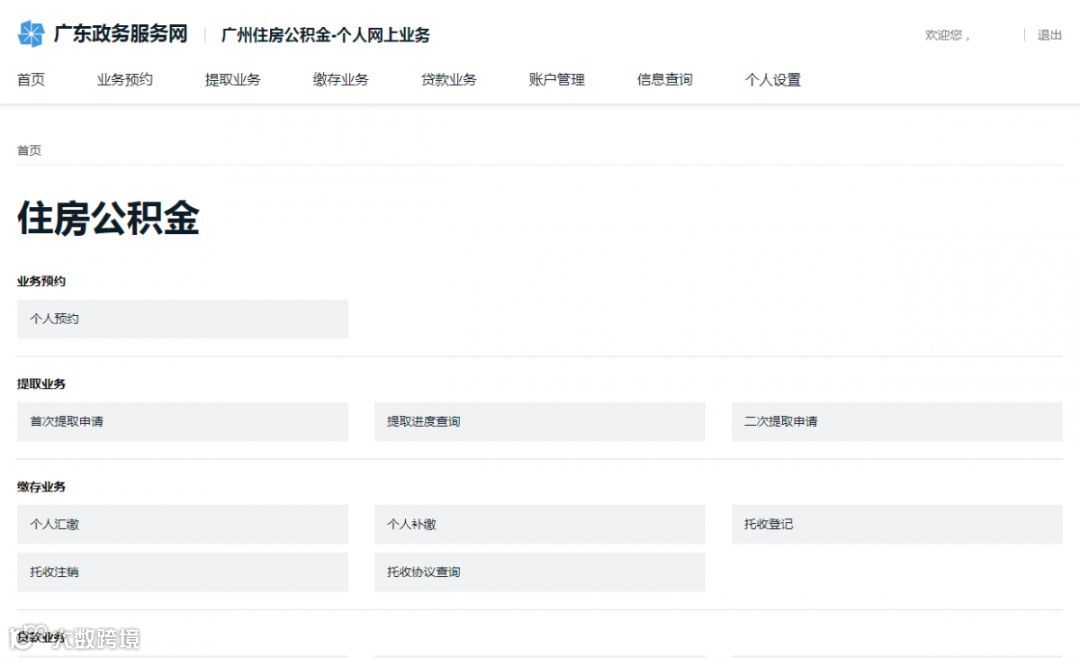This screenshot has height=658, width=1080.
Task: Click the 广东政务服务网 site title
Action: [x=121, y=34]
